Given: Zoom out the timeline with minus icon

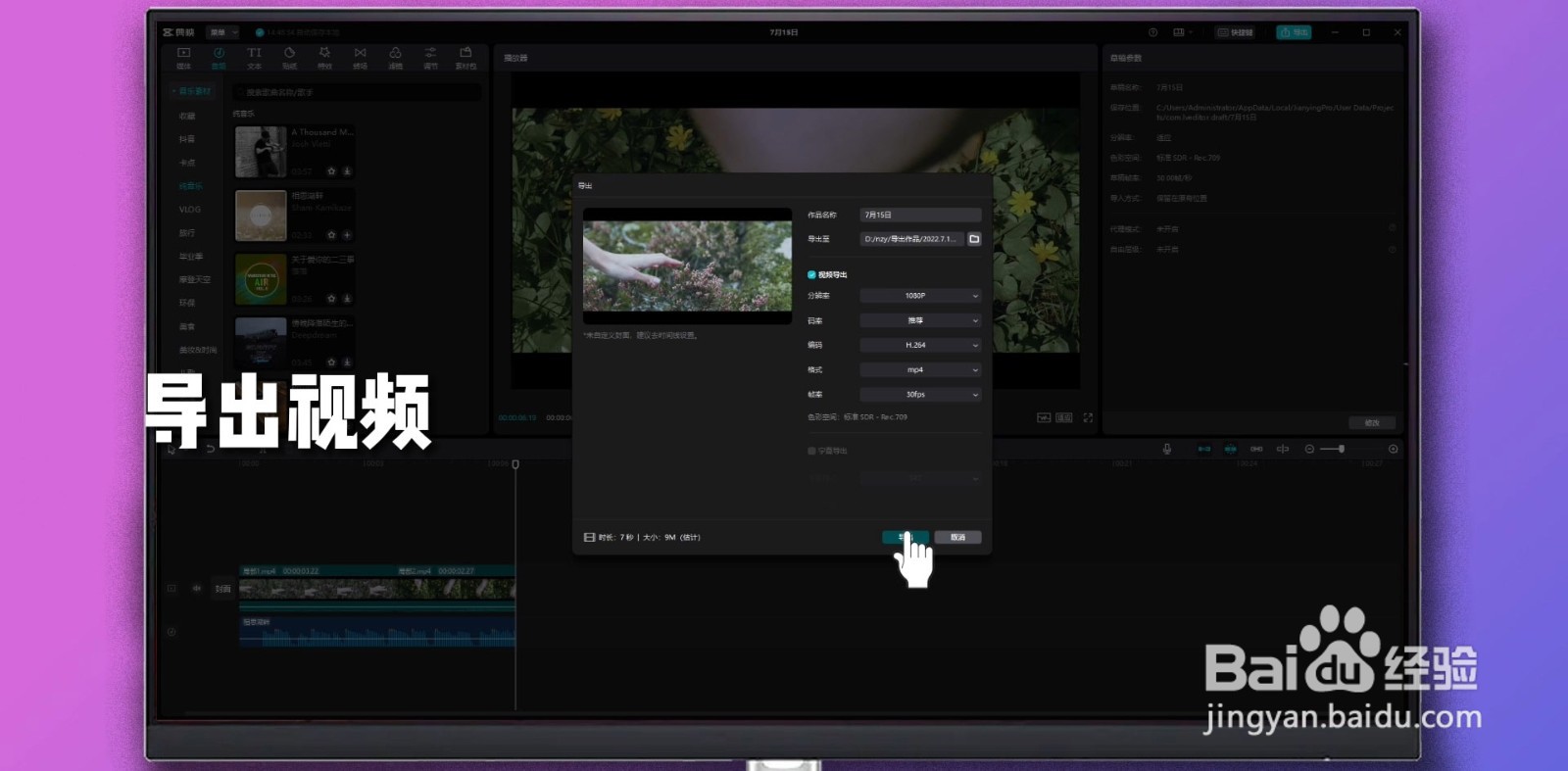Looking at the screenshot, I should point(1309,449).
